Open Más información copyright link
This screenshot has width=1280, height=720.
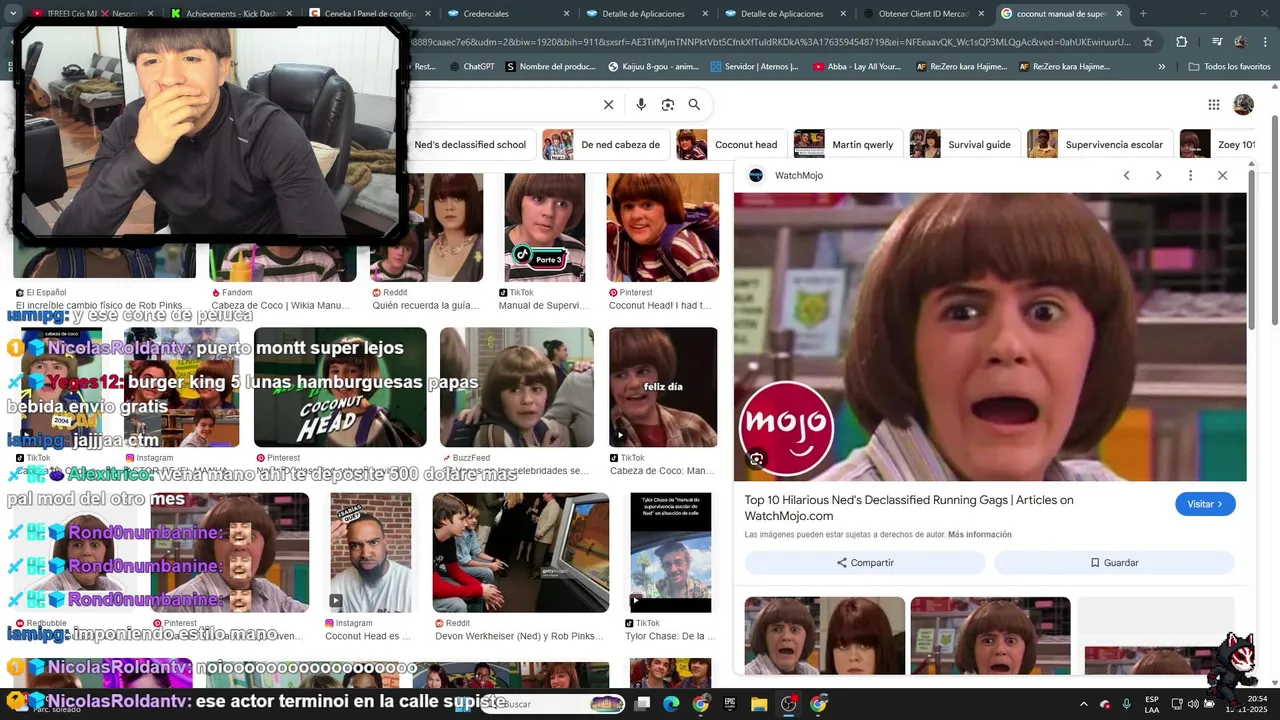(x=979, y=535)
